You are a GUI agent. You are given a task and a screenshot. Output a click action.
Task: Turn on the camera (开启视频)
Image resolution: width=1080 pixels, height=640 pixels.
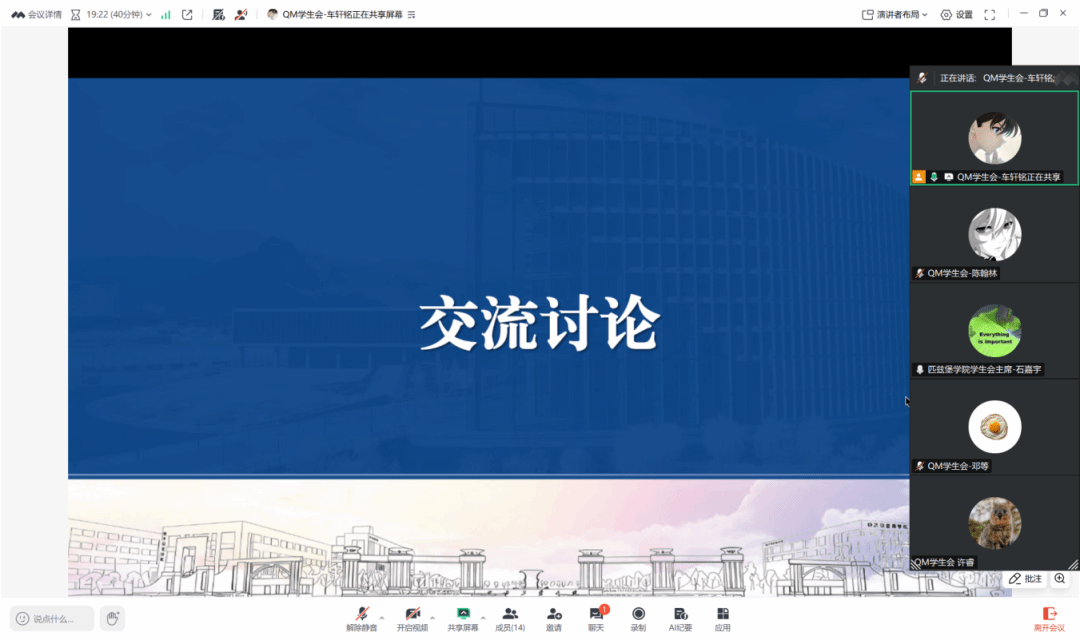pyautogui.click(x=412, y=617)
